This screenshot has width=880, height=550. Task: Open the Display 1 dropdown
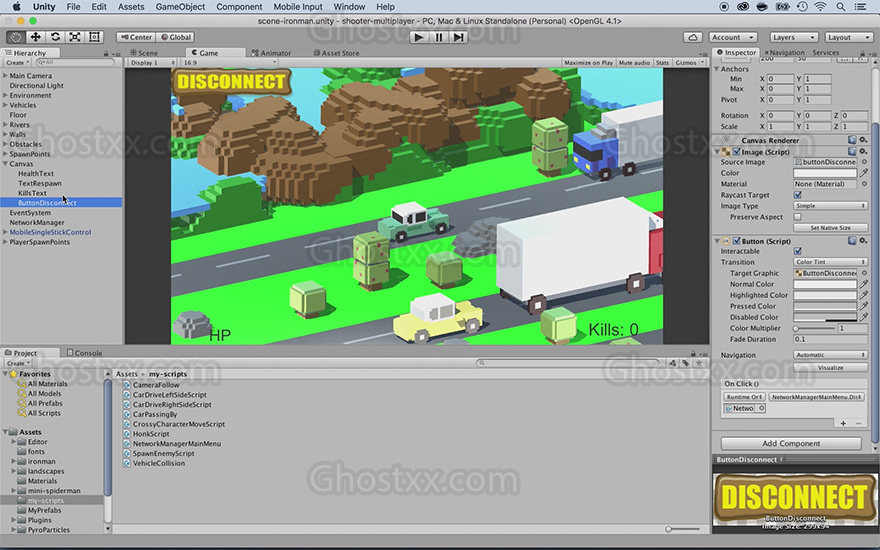(152, 63)
